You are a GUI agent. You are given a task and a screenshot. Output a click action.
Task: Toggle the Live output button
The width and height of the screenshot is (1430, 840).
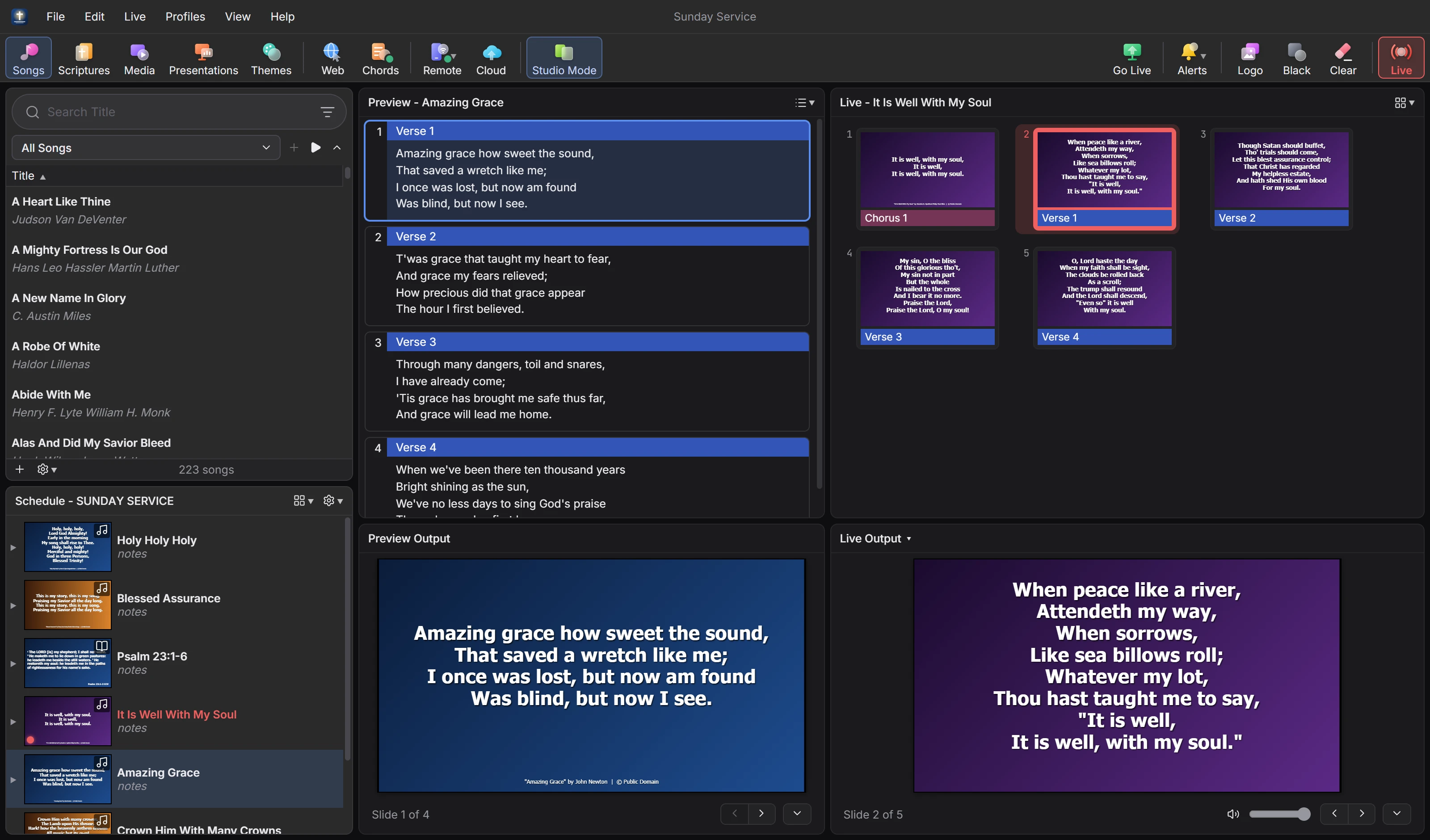1401,58
